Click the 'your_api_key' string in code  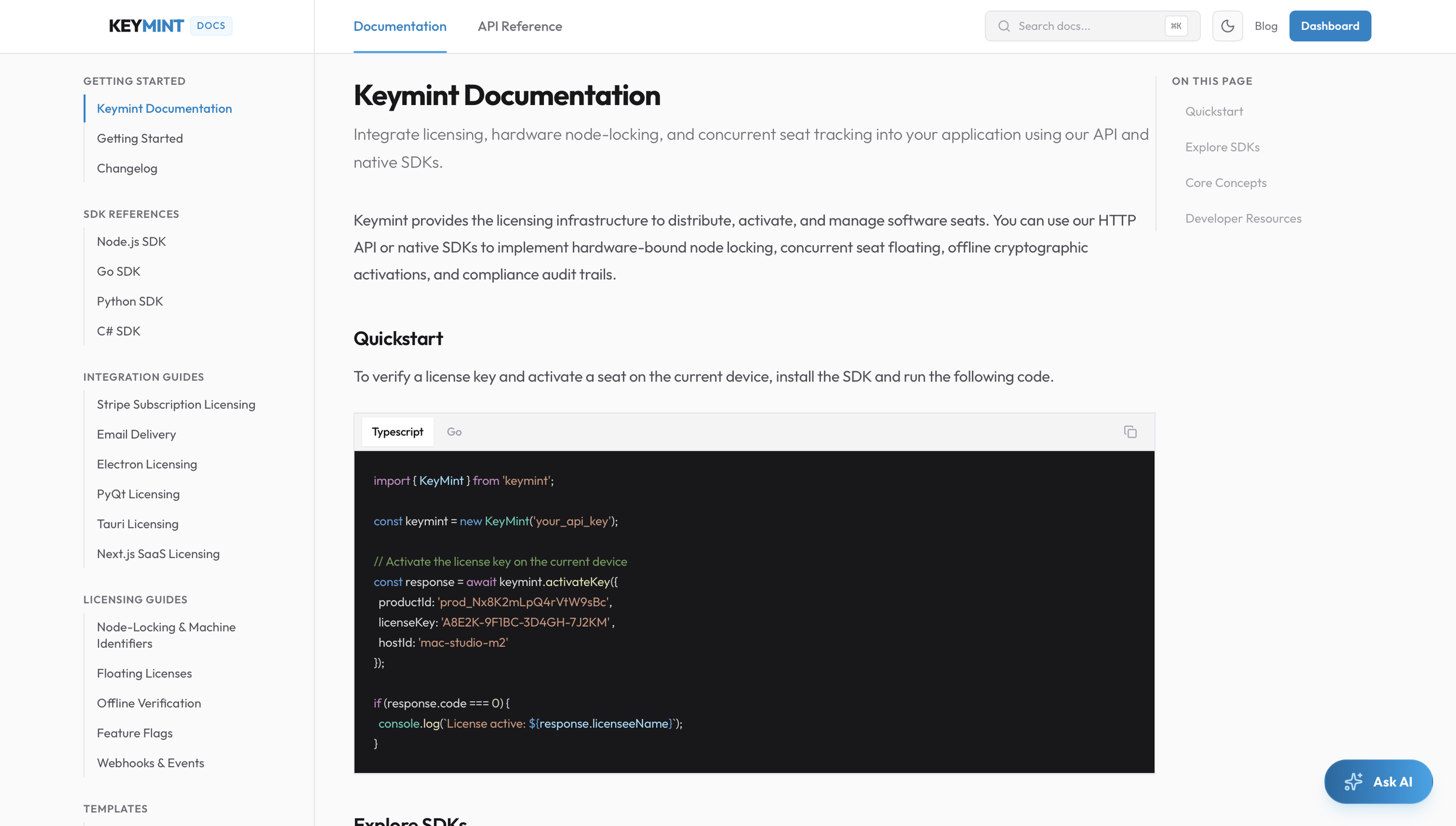coord(571,521)
